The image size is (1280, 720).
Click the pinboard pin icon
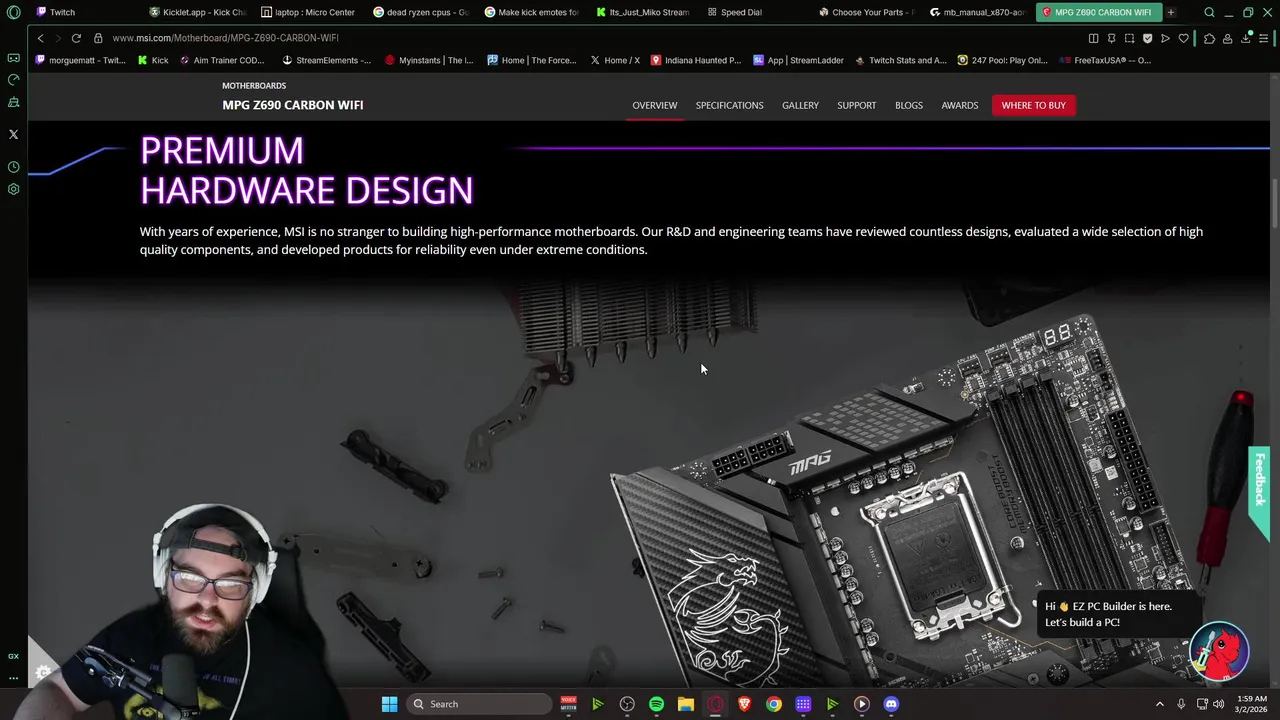click(1111, 38)
